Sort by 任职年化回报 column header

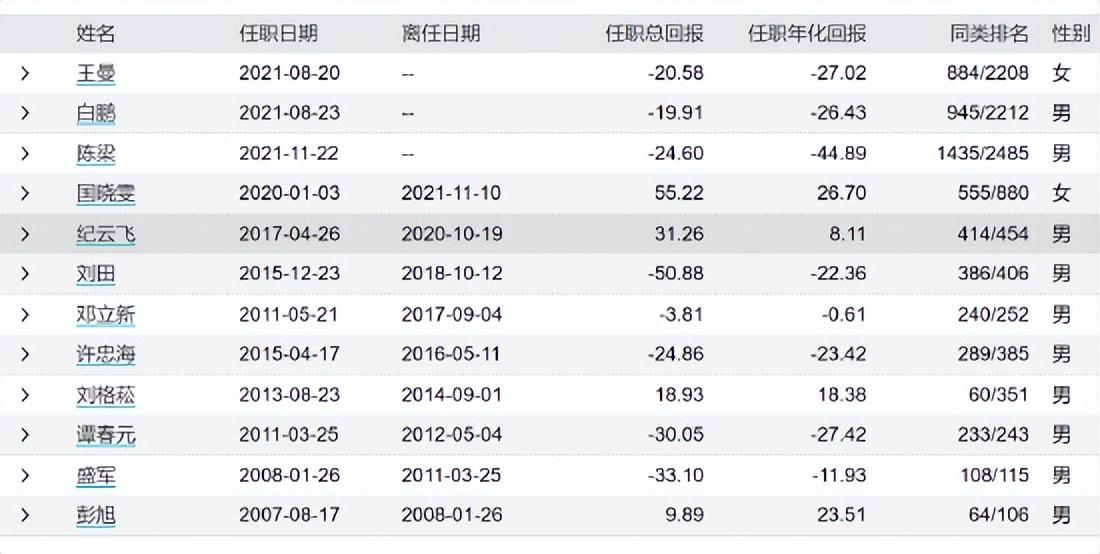coord(807,33)
